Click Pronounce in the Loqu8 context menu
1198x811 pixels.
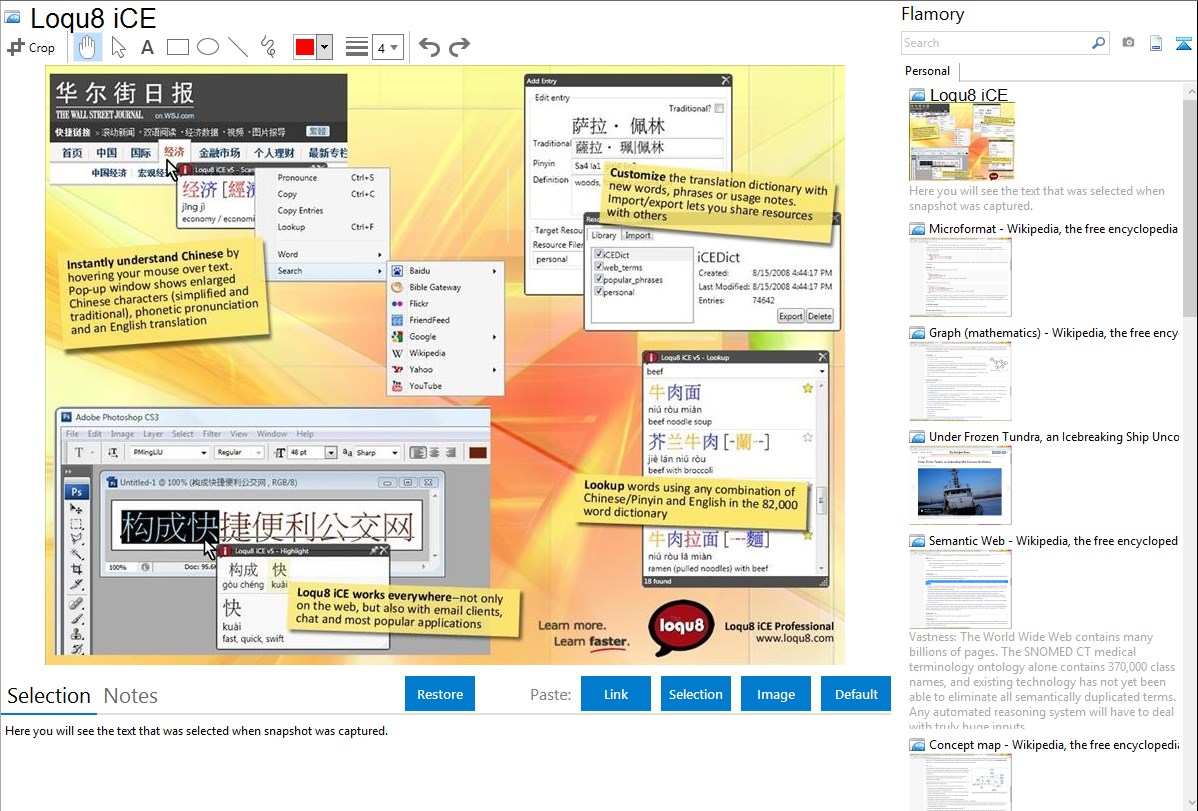click(x=297, y=177)
